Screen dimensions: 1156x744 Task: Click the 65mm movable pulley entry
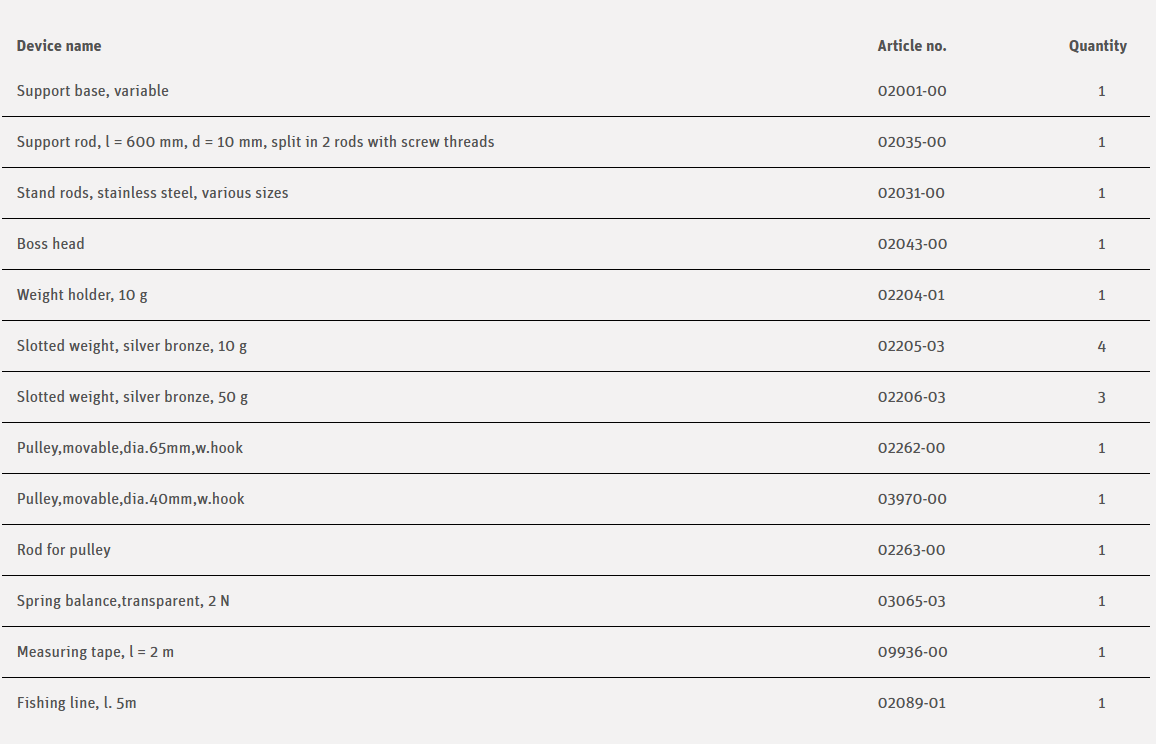click(130, 448)
